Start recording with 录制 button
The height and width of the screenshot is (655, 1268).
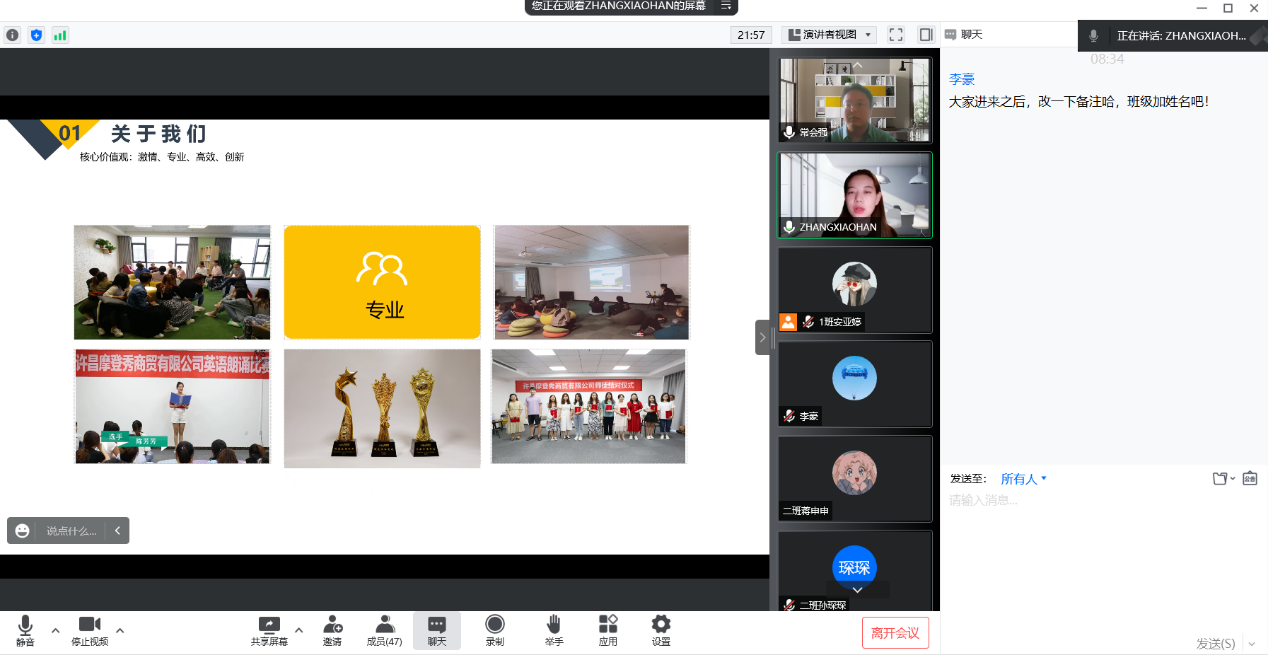[495, 631]
